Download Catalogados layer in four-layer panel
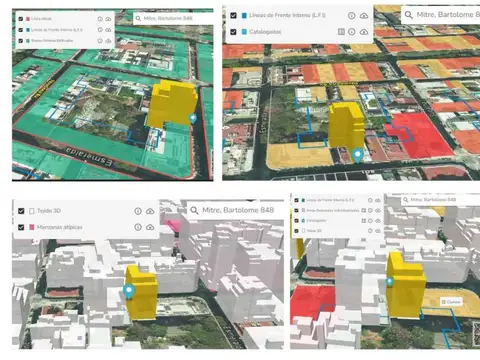 [378, 221]
